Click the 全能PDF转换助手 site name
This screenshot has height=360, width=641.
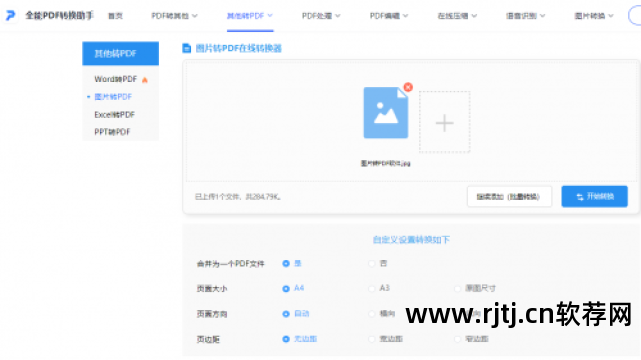tap(60, 16)
